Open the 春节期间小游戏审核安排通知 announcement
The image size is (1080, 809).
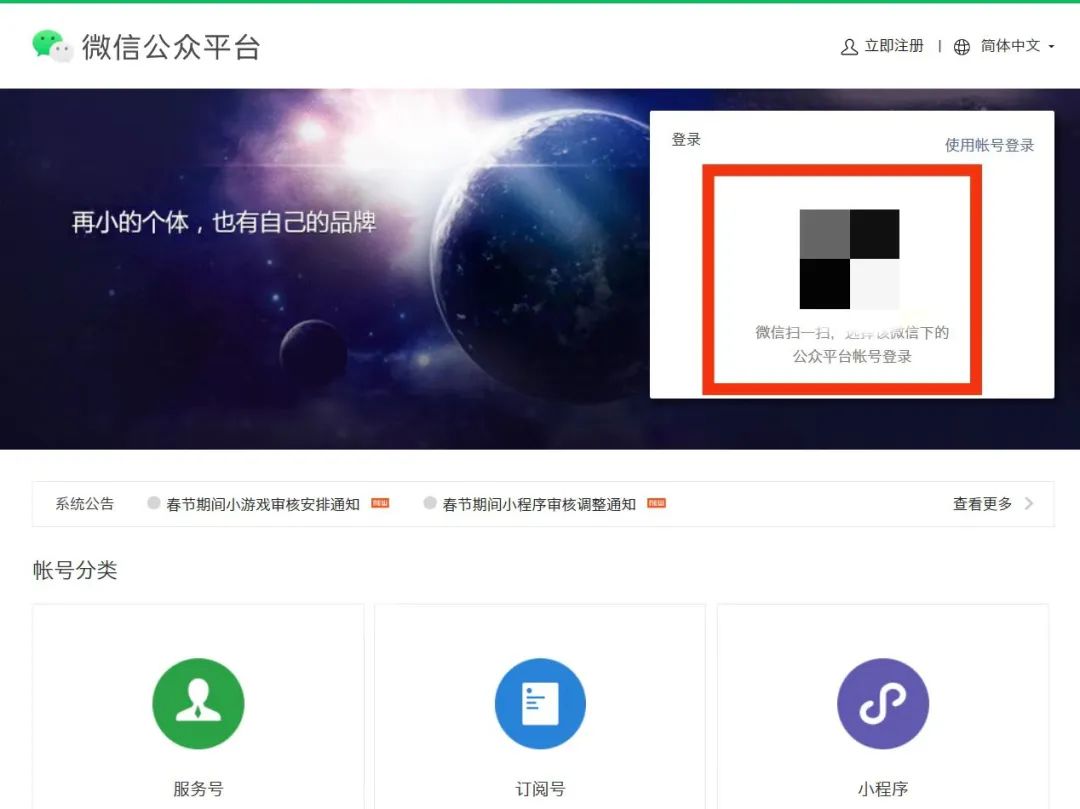(x=264, y=503)
